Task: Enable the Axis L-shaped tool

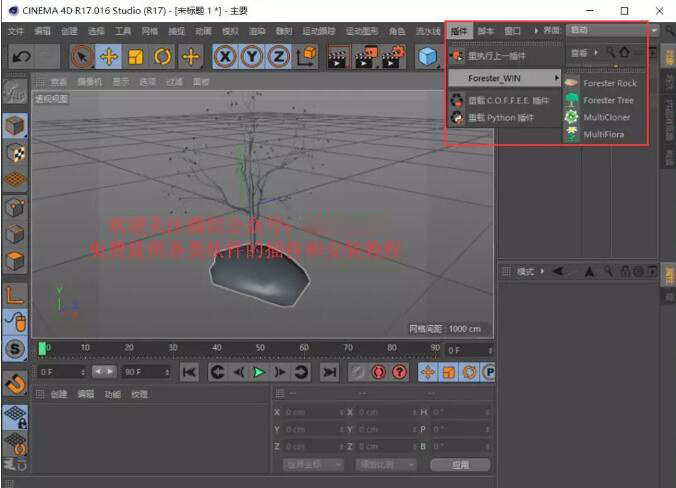Action: click(15, 295)
